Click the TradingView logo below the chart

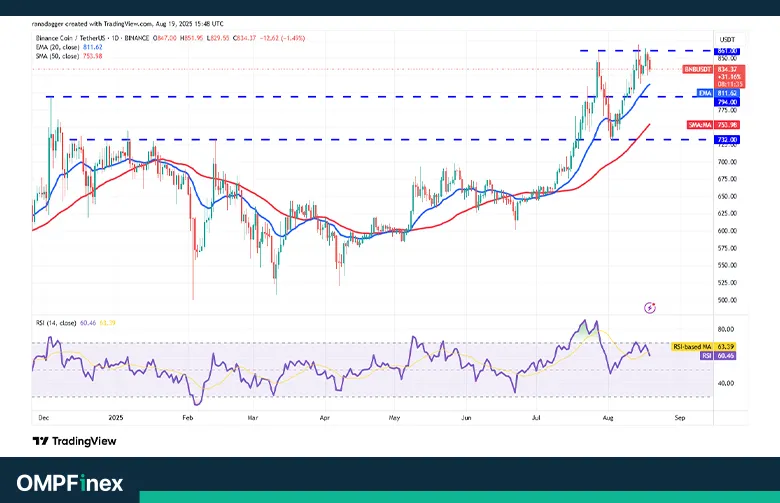pos(75,441)
